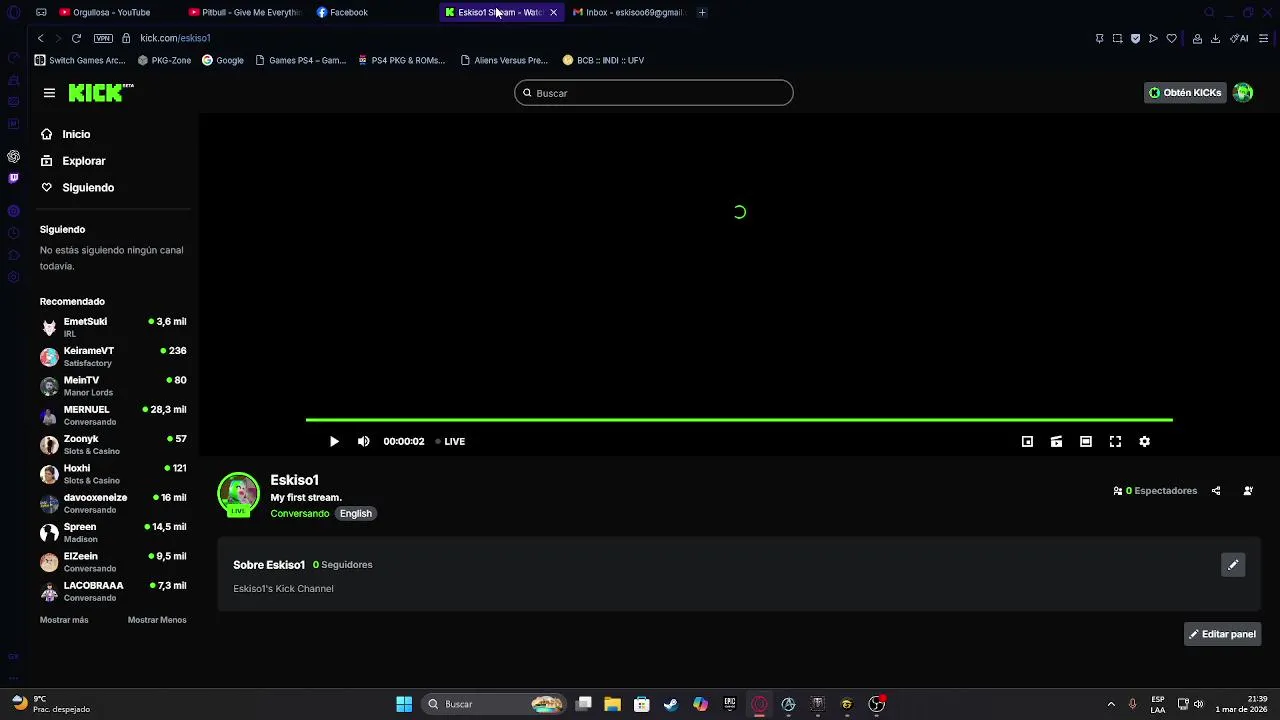Reload the current page
Viewport: 1280px width, 720px height.
pyautogui.click(x=76, y=38)
